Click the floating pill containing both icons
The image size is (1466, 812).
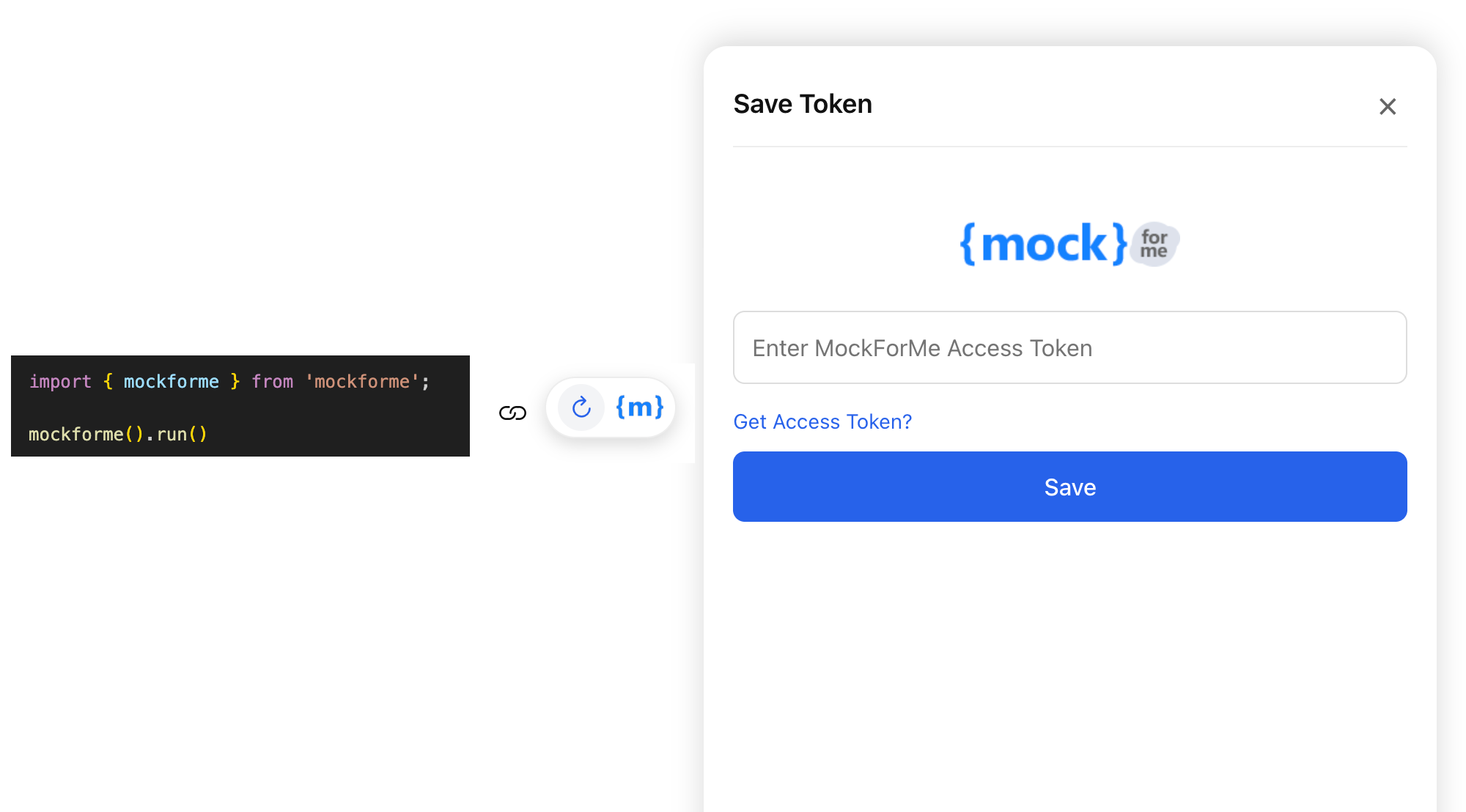tap(611, 407)
